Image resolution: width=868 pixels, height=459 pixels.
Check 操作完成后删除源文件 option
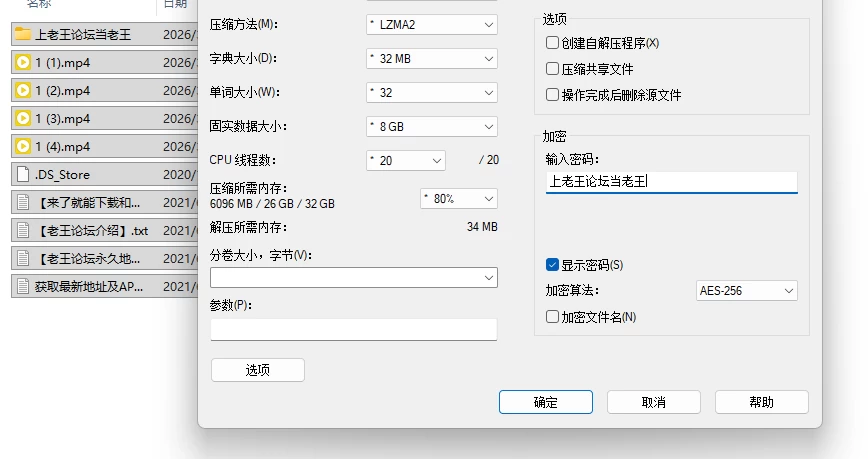point(552,95)
